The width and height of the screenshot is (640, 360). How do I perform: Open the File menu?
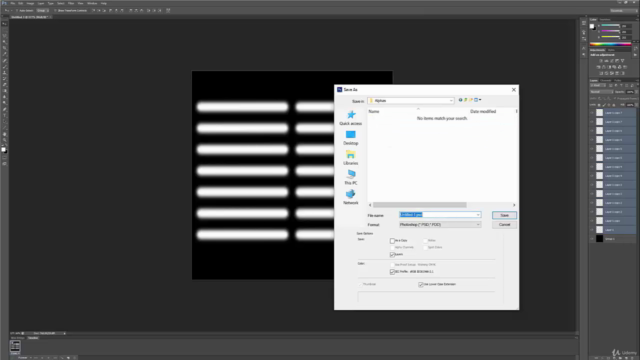[x=13, y=3]
